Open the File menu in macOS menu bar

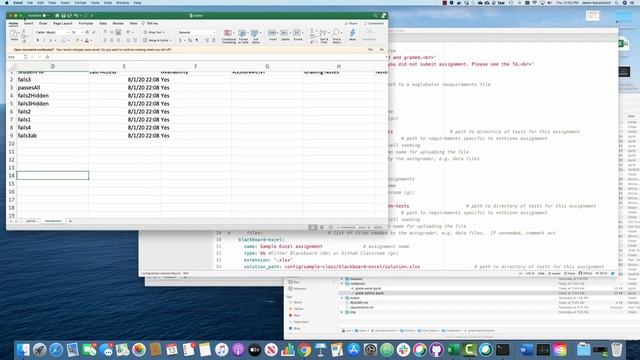pyautogui.click(x=30, y=2)
